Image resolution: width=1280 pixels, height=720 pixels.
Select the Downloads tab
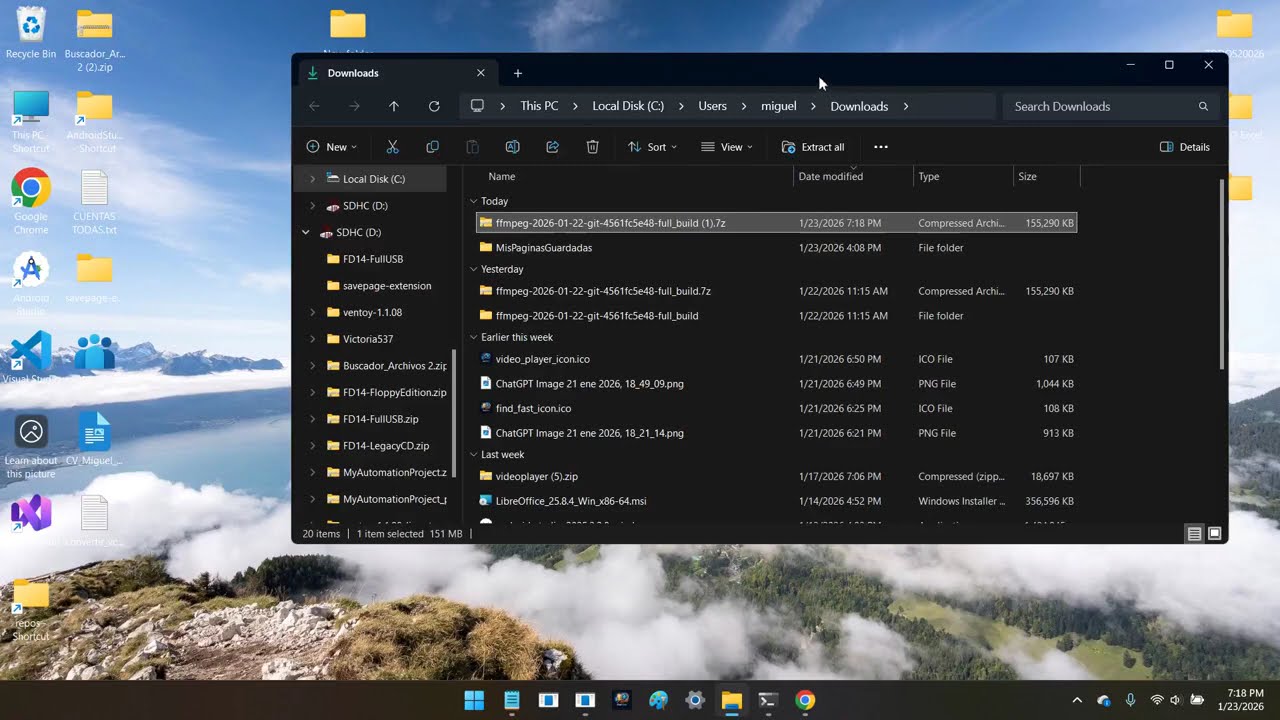396,73
